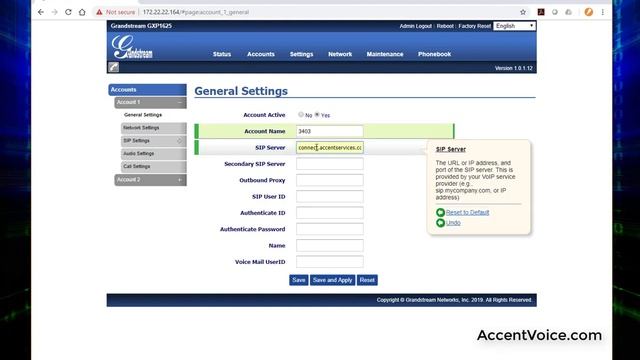Click the Admin Logout link
The width and height of the screenshot is (640, 360).
[415, 26]
